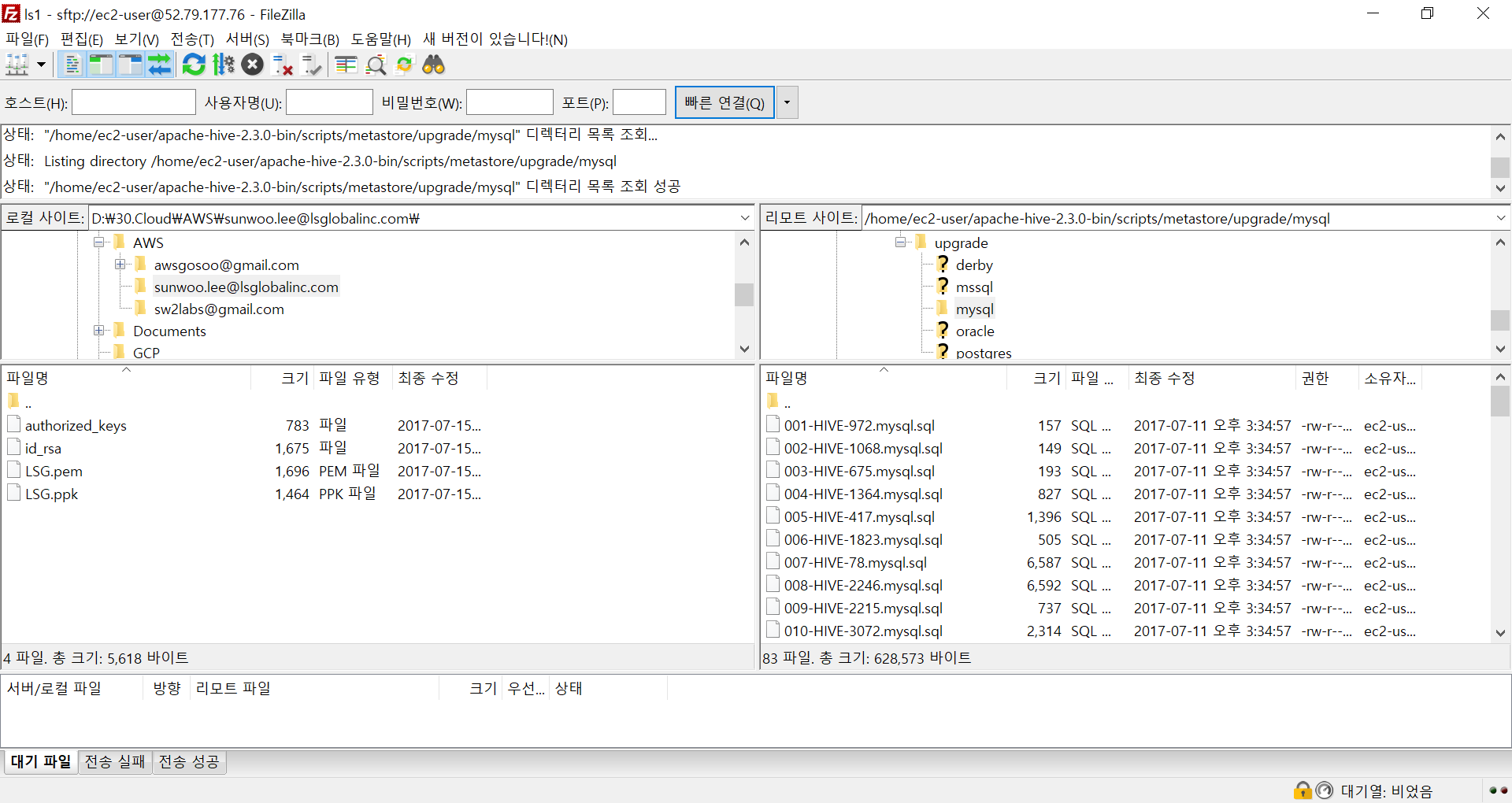1512x803 pixels.
Task: Select sw2labs@gmail.com folder
Action: 219,309
